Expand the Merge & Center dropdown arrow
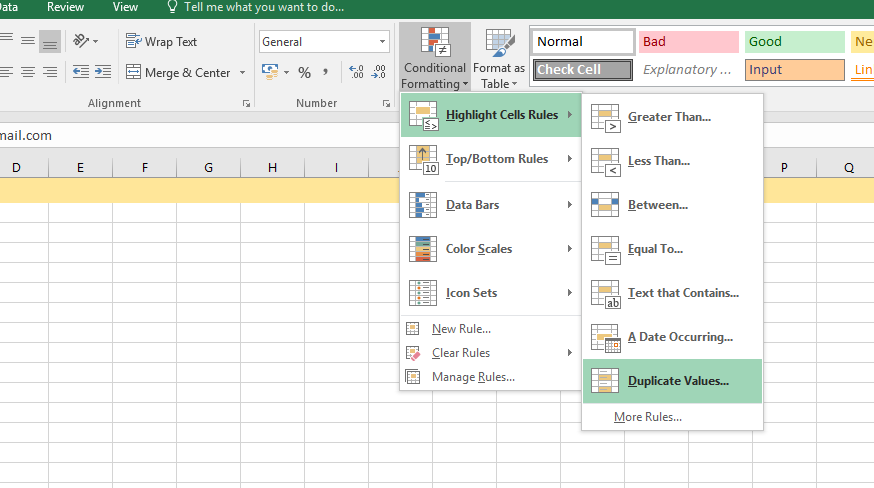 click(x=242, y=73)
